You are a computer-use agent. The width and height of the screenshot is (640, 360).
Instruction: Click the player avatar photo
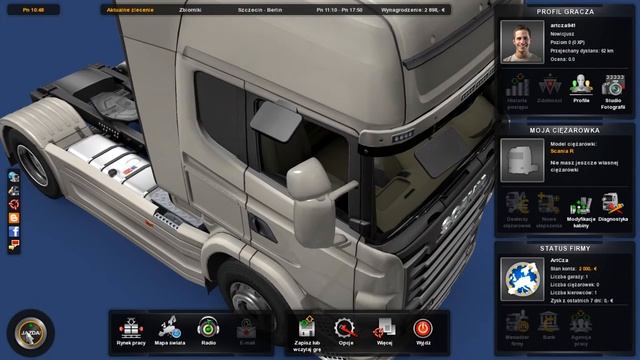[x=522, y=42]
